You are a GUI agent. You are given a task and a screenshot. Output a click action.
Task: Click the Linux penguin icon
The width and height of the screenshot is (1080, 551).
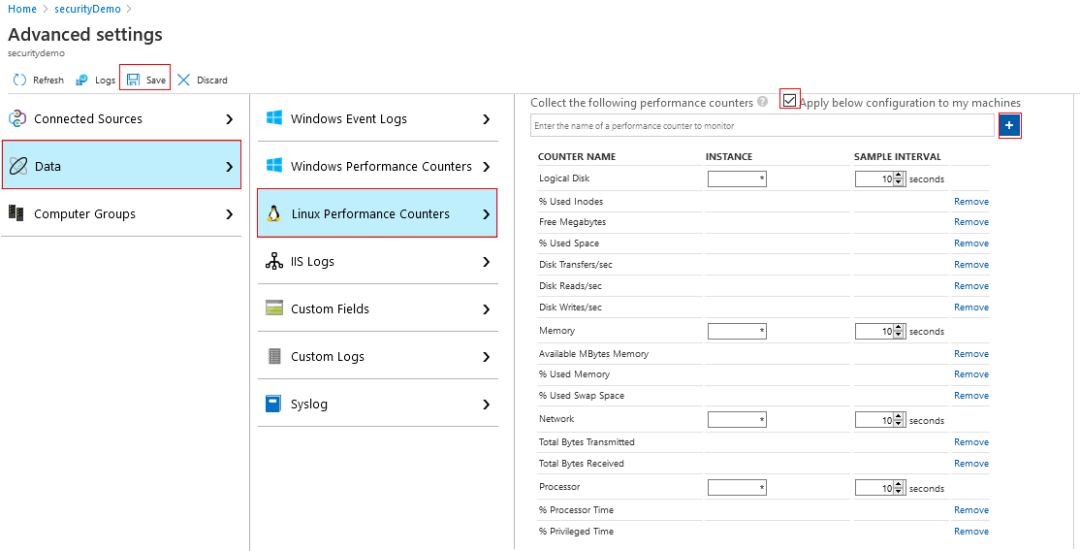tap(273, 214)
